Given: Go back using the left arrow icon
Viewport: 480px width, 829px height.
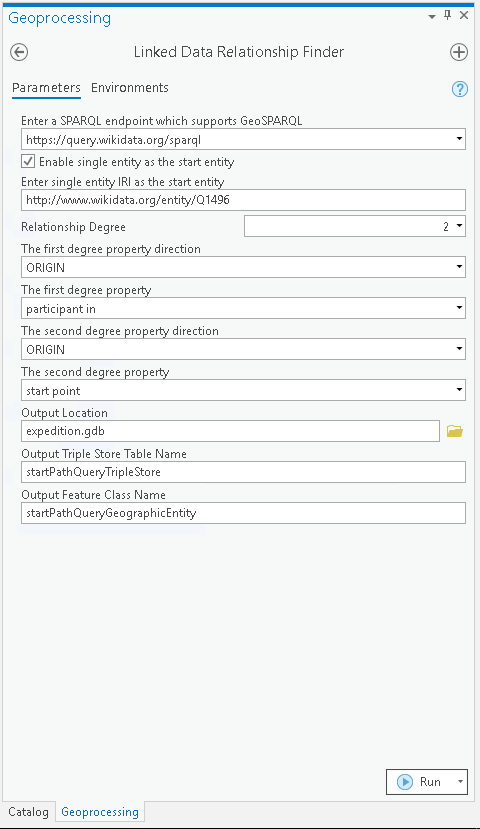Looking at the screenshot, I should pyautogui.click(x=19, y=52).
